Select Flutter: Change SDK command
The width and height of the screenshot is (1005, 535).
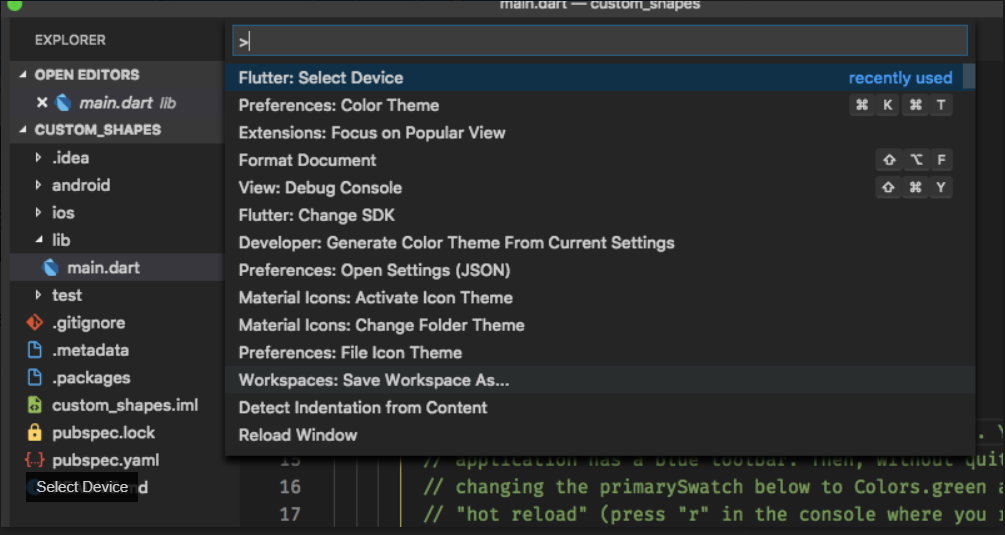pyautogui.click(x=600, y=215)
